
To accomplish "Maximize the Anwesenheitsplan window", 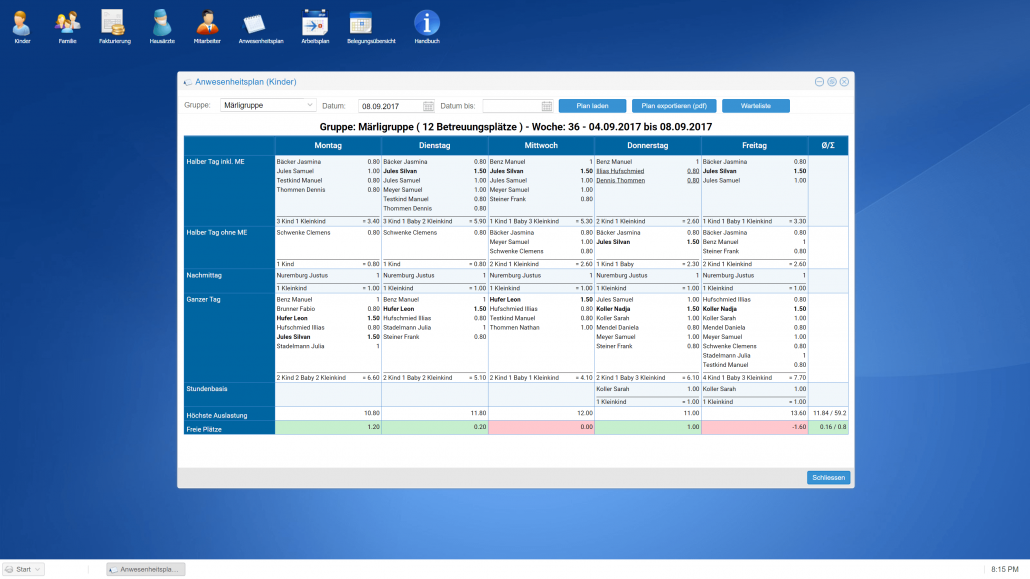I will (x=832, y=81).
